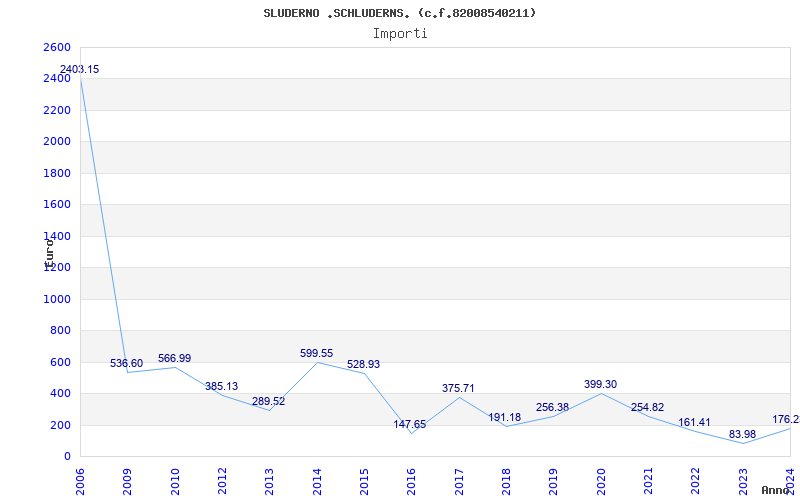This screenshot has height=500, width=800.
Task: Click the 254.82 value label
Action: [x=647, y=407]
